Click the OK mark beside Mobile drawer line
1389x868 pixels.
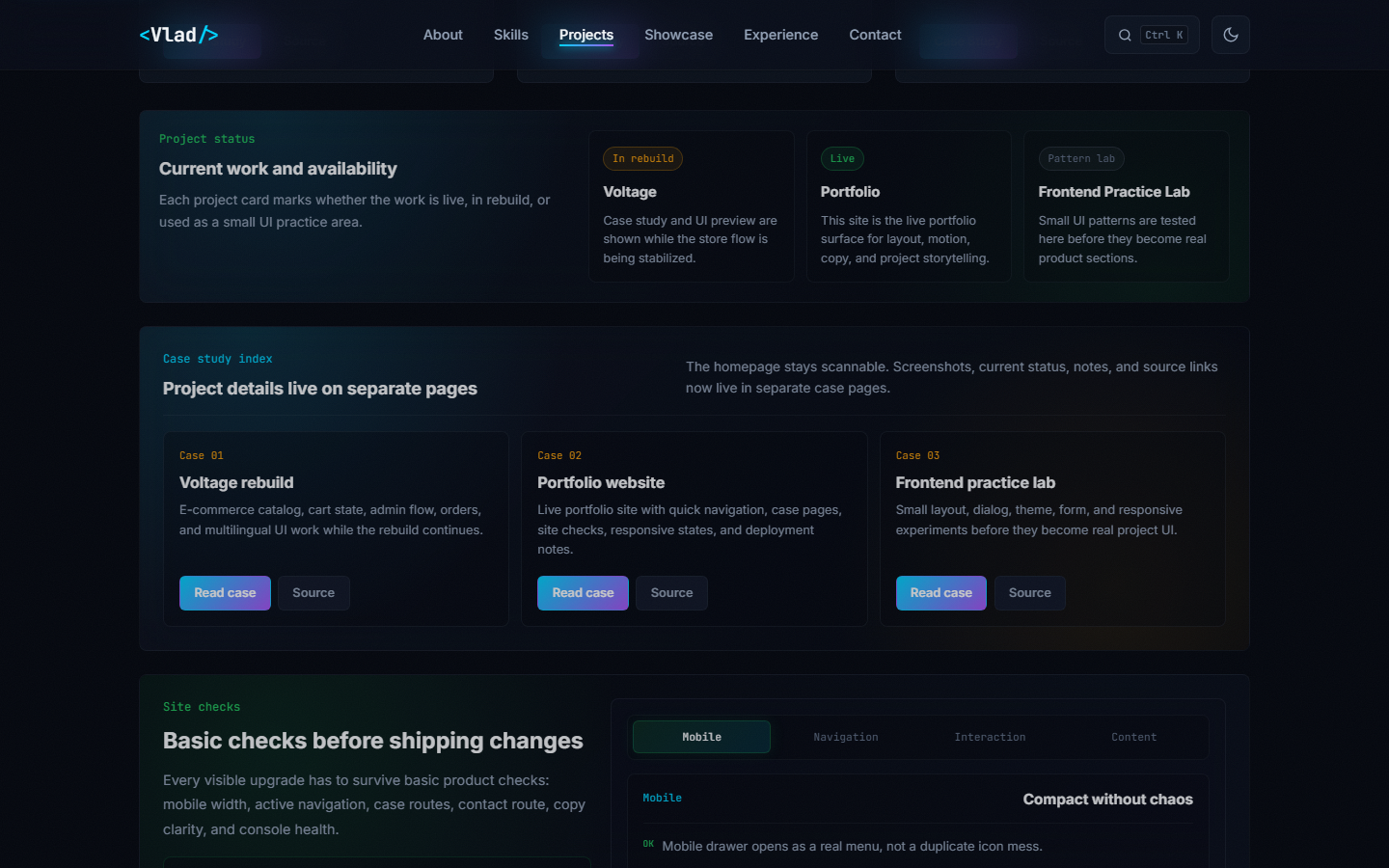click(648, 844)
